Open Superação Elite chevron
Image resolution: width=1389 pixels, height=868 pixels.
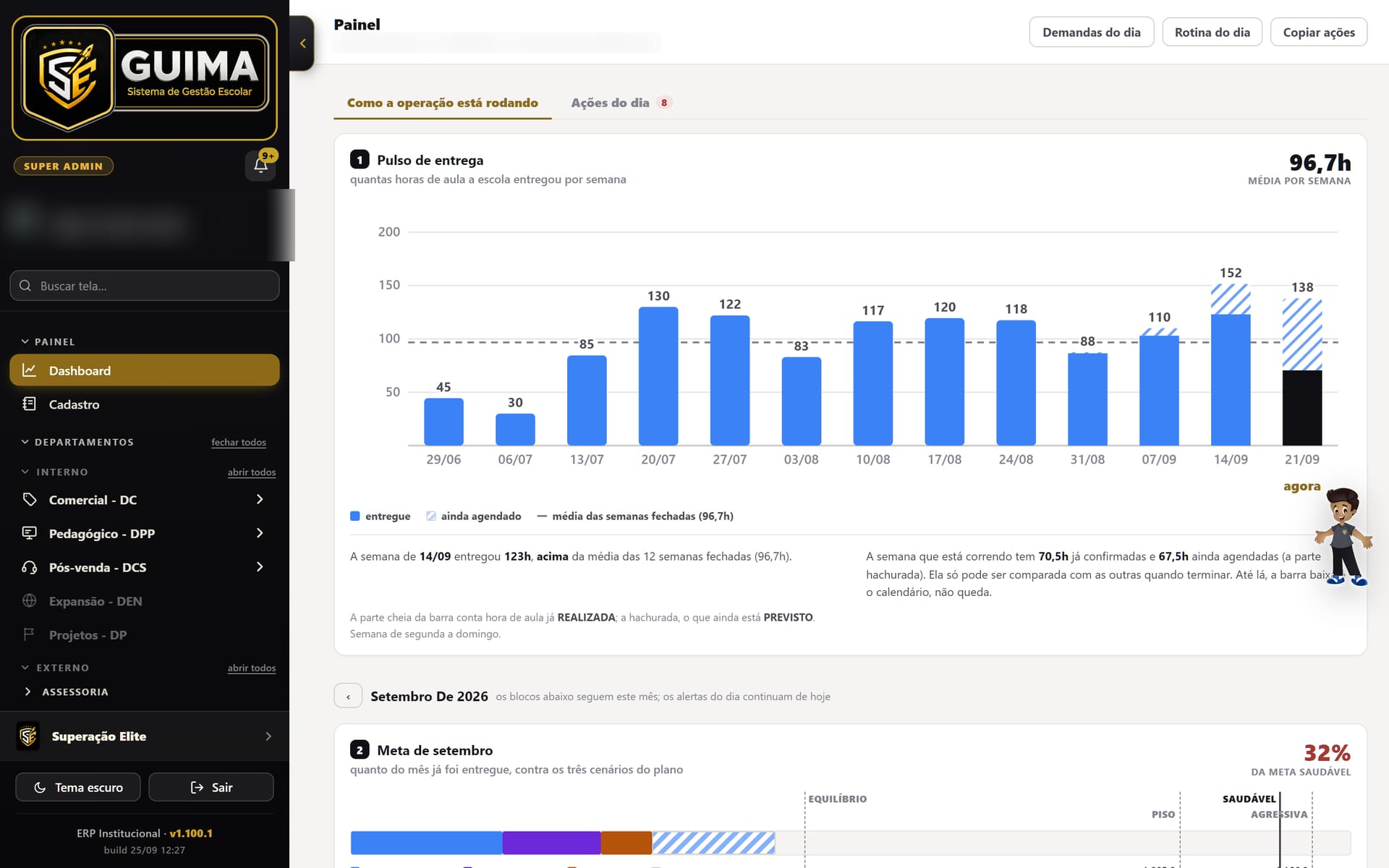[x=268, y=736]
